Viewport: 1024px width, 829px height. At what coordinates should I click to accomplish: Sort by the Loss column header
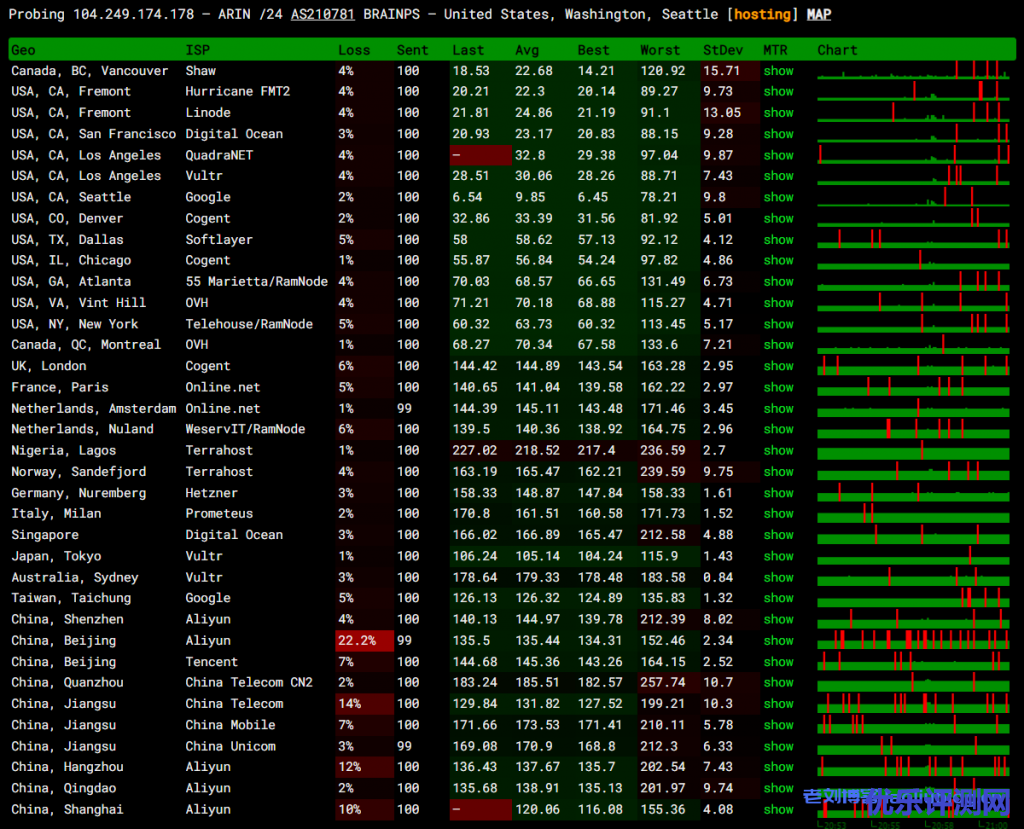click(x=353, y=50)
